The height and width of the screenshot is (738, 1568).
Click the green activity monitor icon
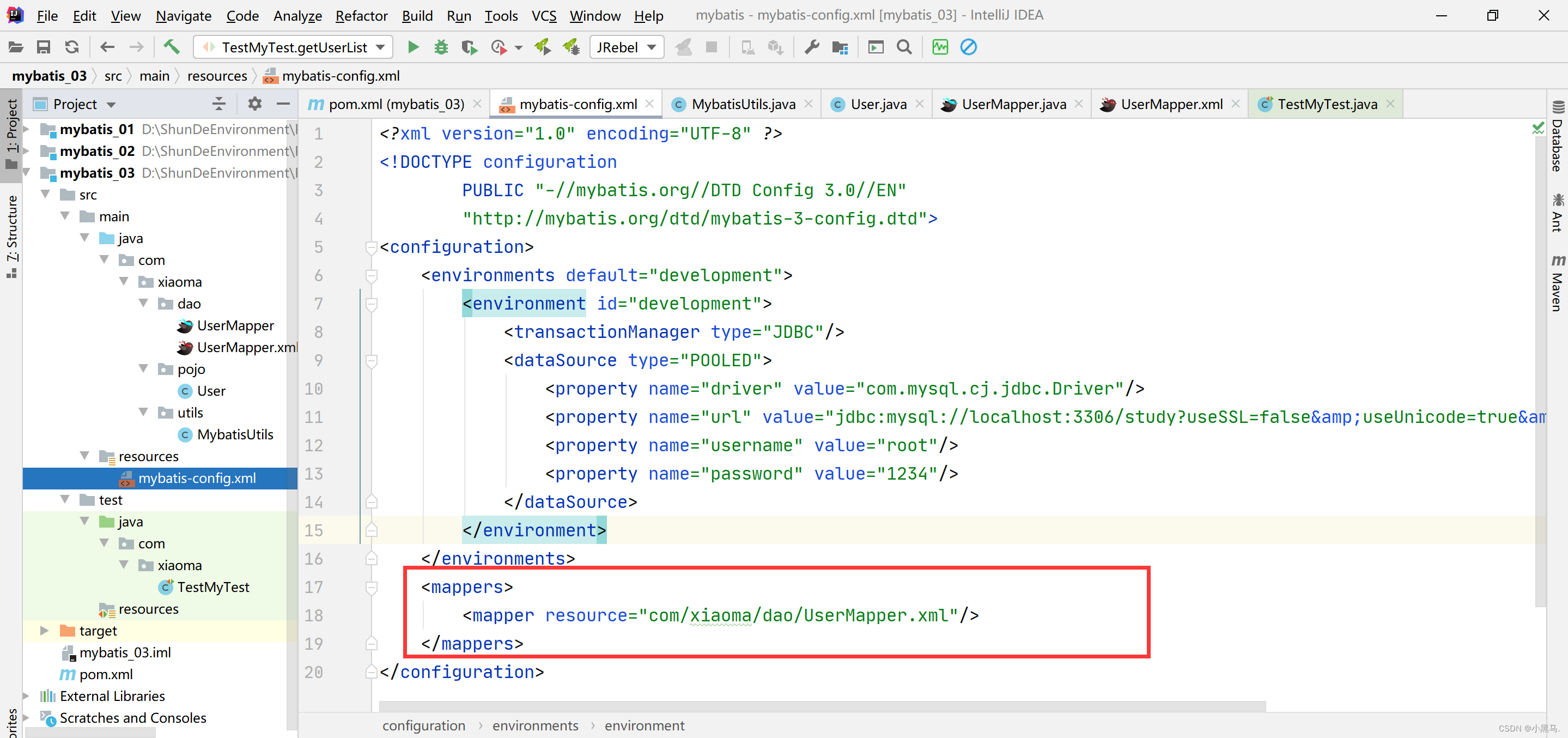tap(940, 47)
